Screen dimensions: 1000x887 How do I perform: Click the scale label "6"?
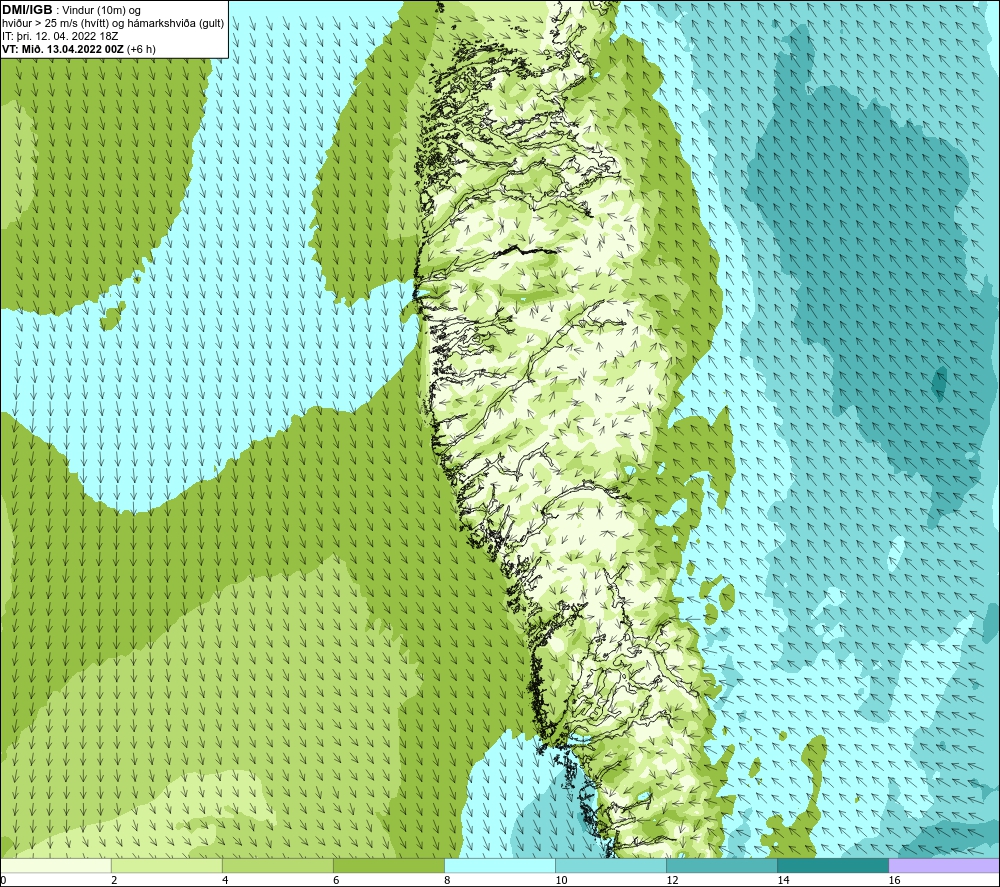(x=336, y=880)
